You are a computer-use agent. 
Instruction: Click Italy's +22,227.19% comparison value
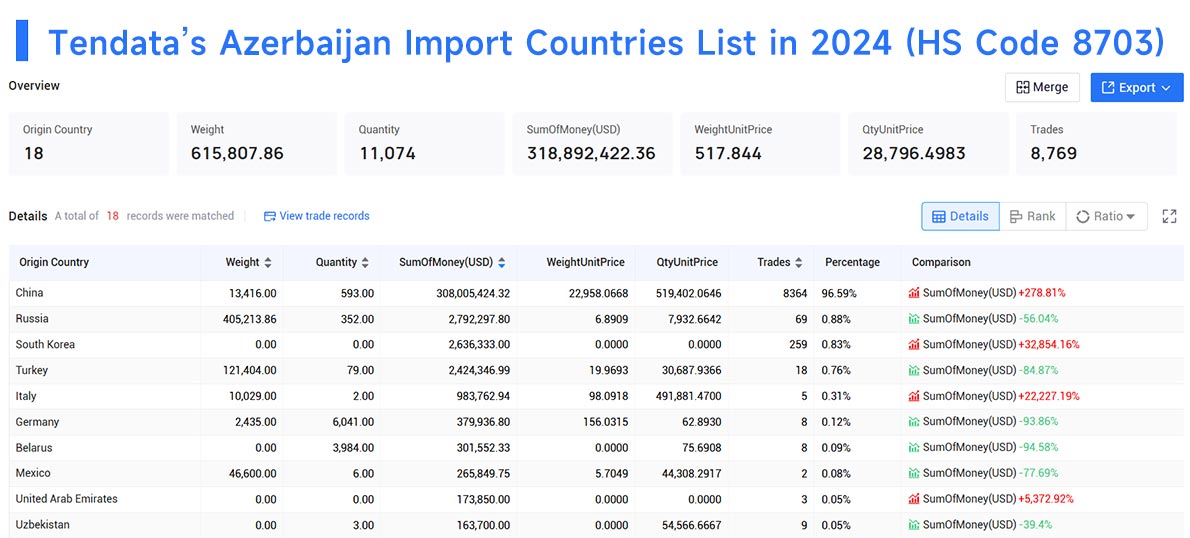[1049, 396]
